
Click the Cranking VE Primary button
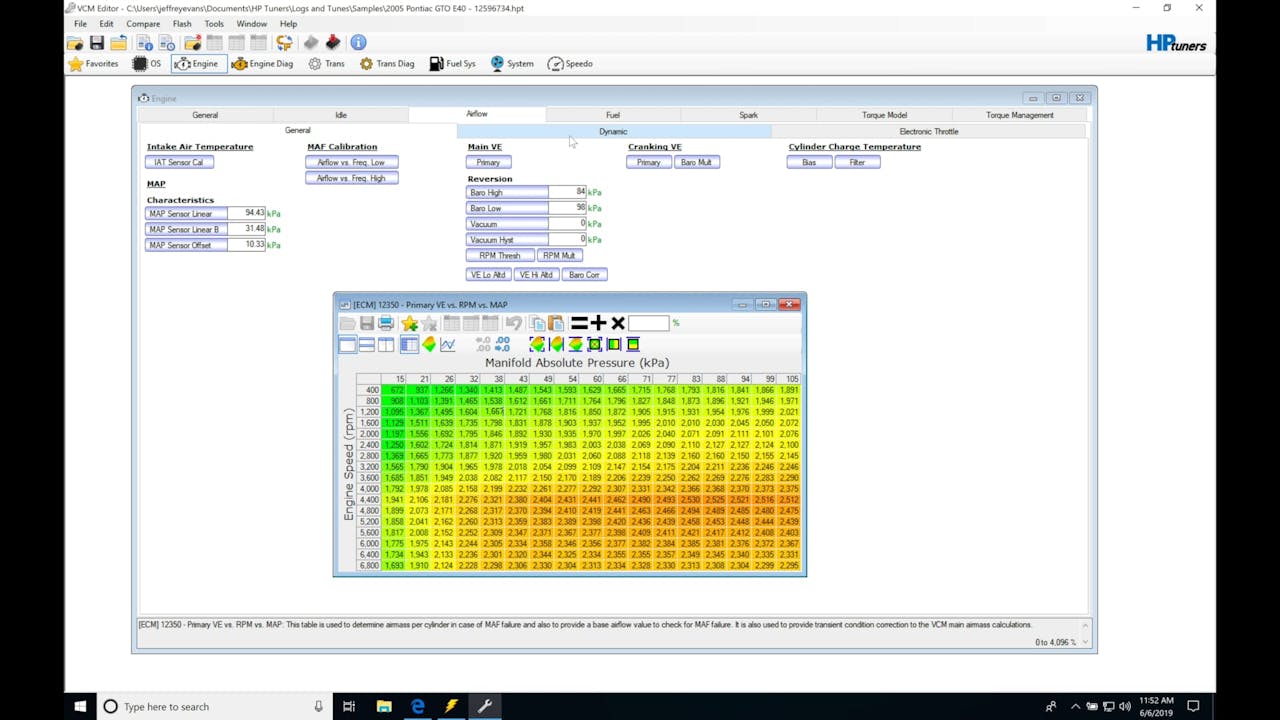(648, 162)
